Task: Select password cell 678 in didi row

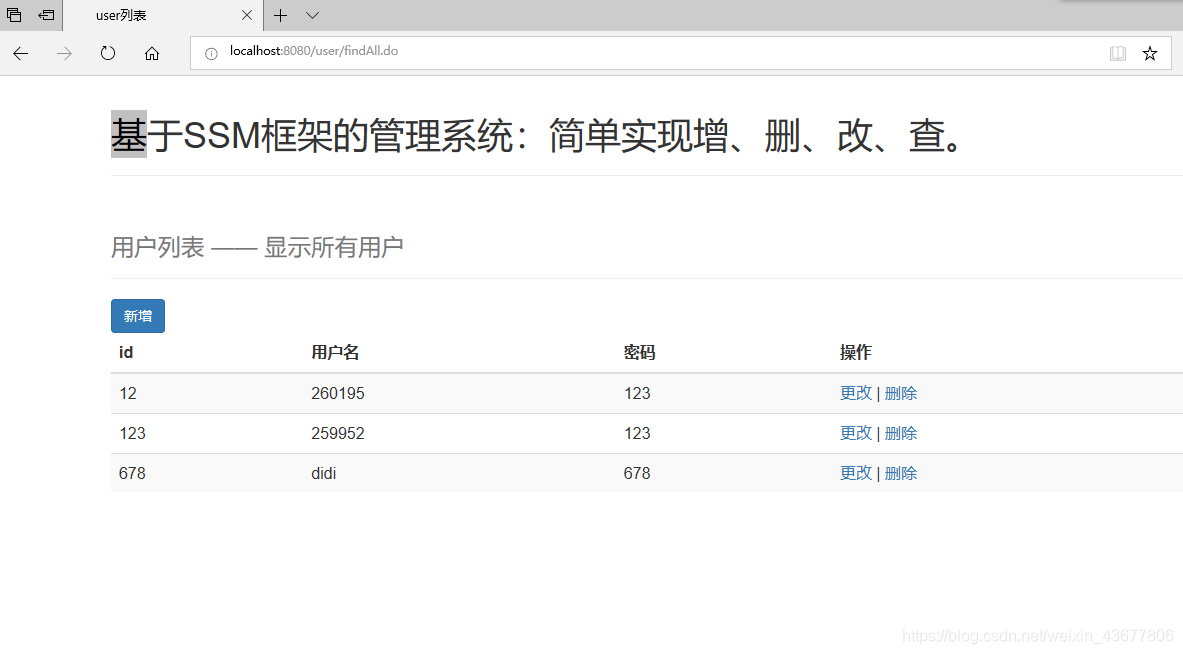Action: click(637, 473)
